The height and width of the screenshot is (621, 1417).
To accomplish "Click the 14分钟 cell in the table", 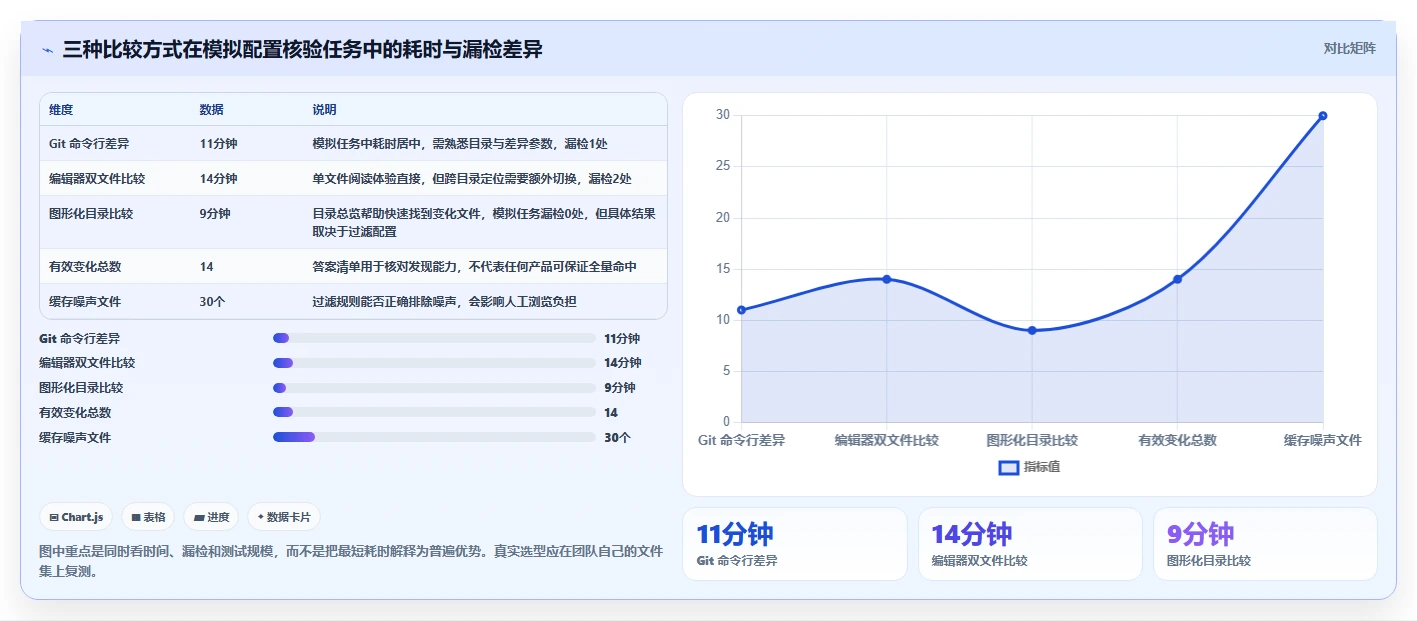I will coord(219,179).
